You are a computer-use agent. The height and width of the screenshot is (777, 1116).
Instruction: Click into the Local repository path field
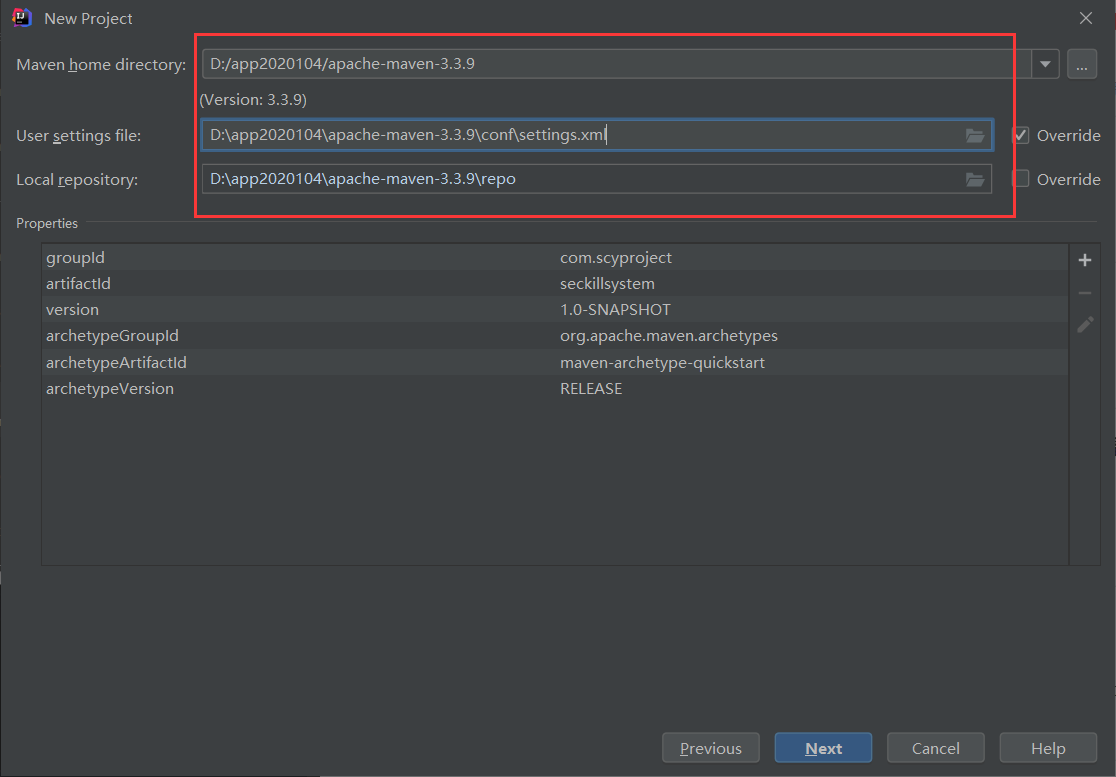coord(596,179)
